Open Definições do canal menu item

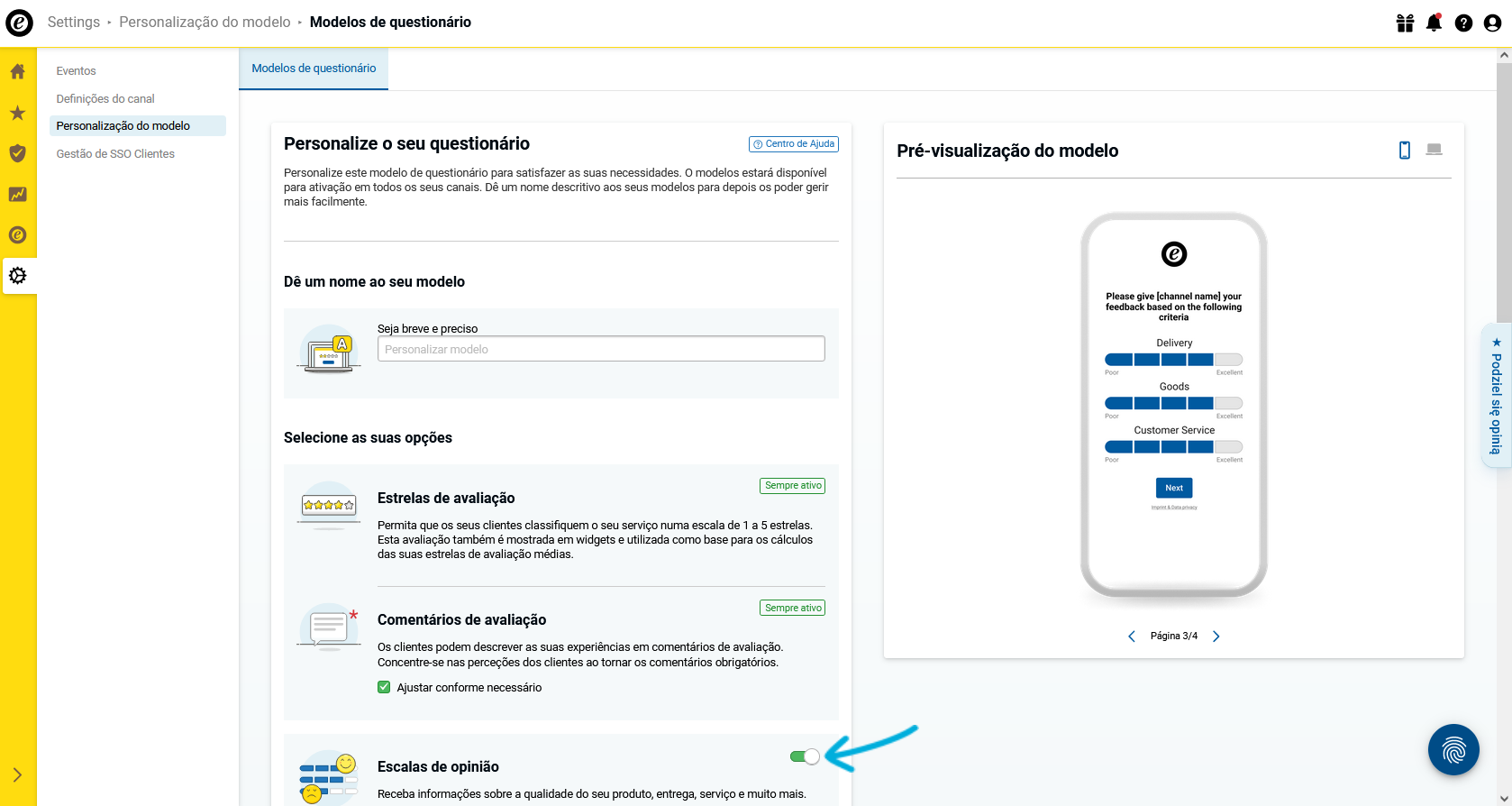(x=105, y=99)
